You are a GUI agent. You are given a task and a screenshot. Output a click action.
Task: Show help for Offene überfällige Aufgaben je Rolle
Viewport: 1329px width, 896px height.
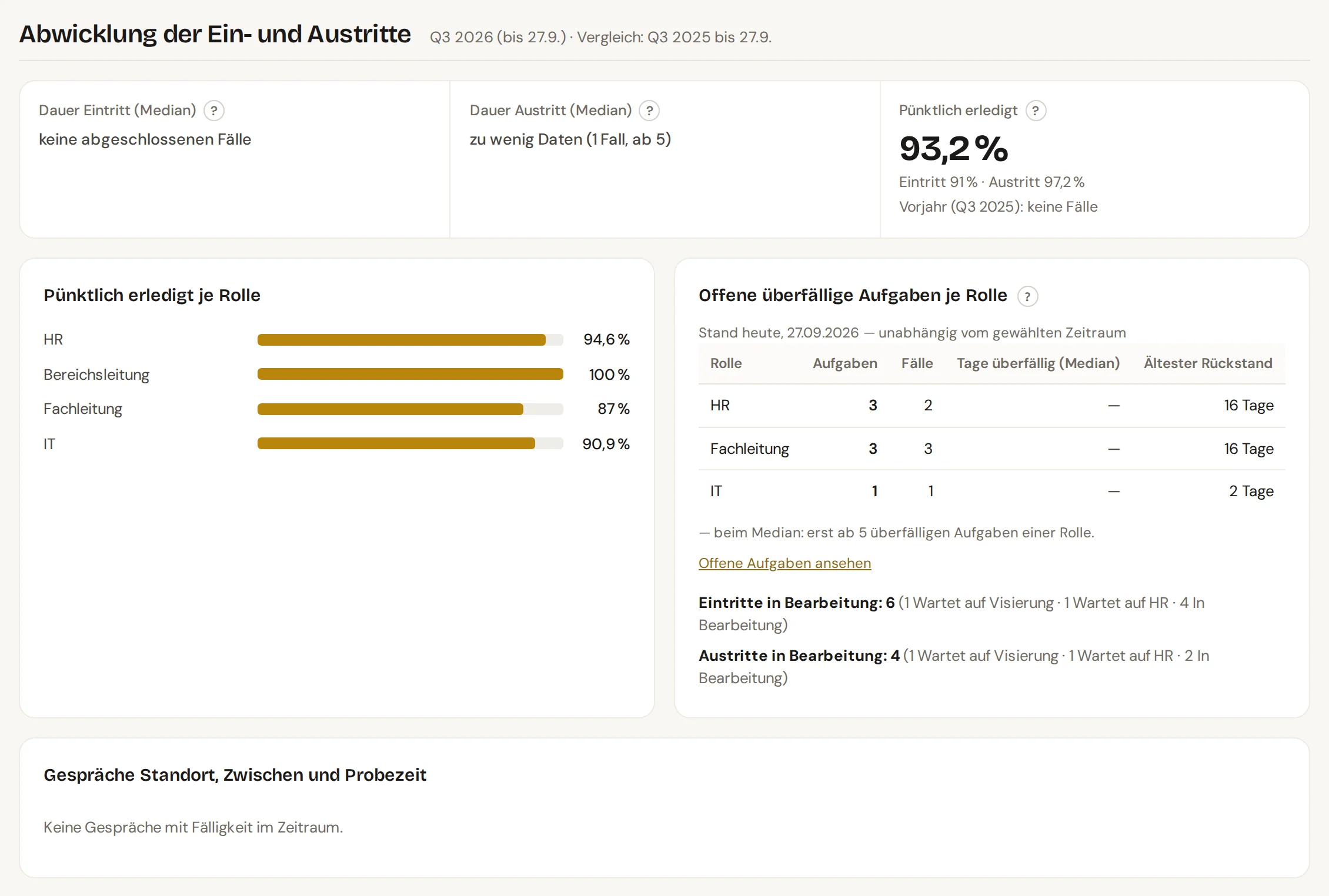click(1027, 296)
